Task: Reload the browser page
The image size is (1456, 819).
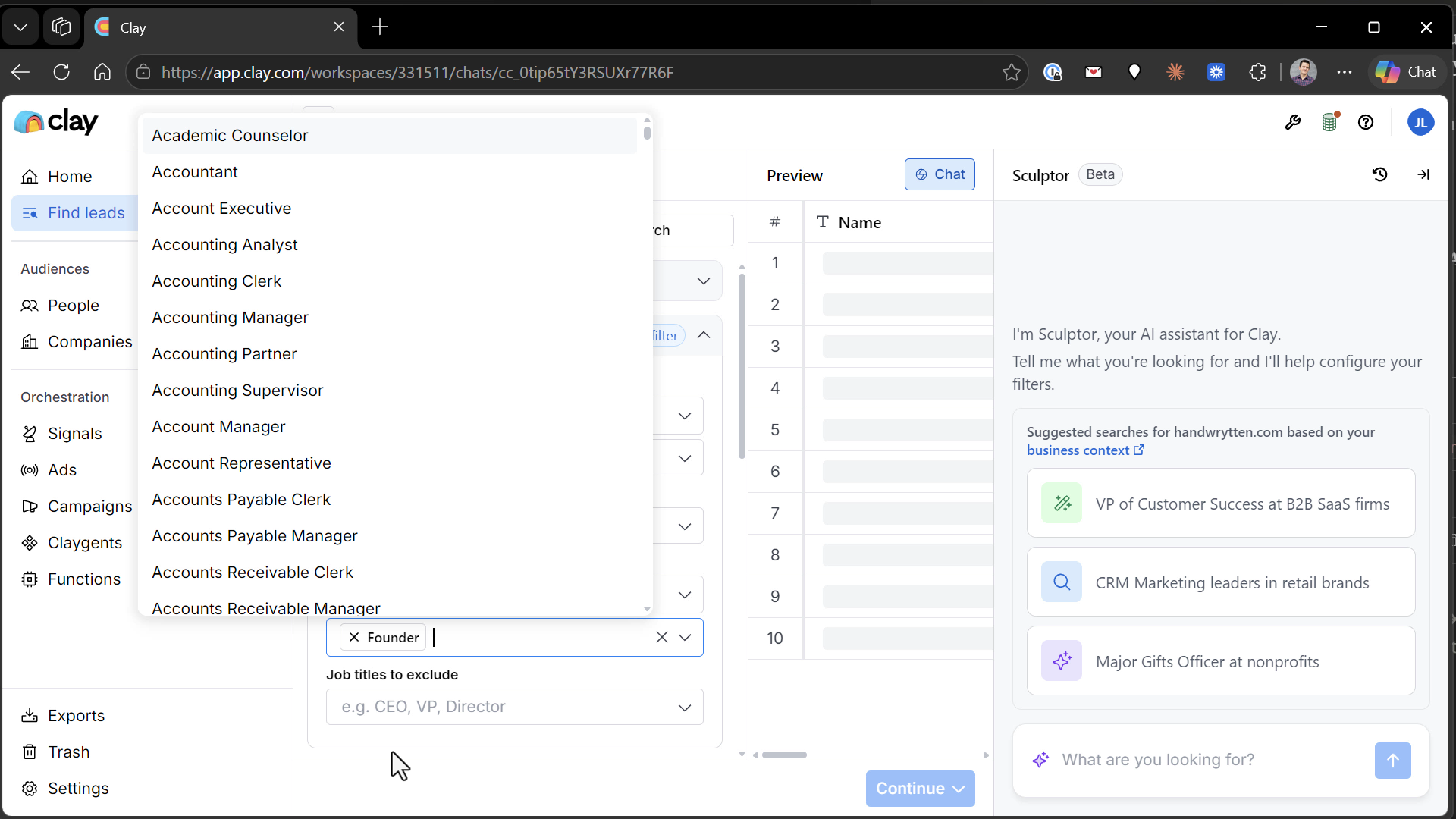Action: (x=61, y=72)
